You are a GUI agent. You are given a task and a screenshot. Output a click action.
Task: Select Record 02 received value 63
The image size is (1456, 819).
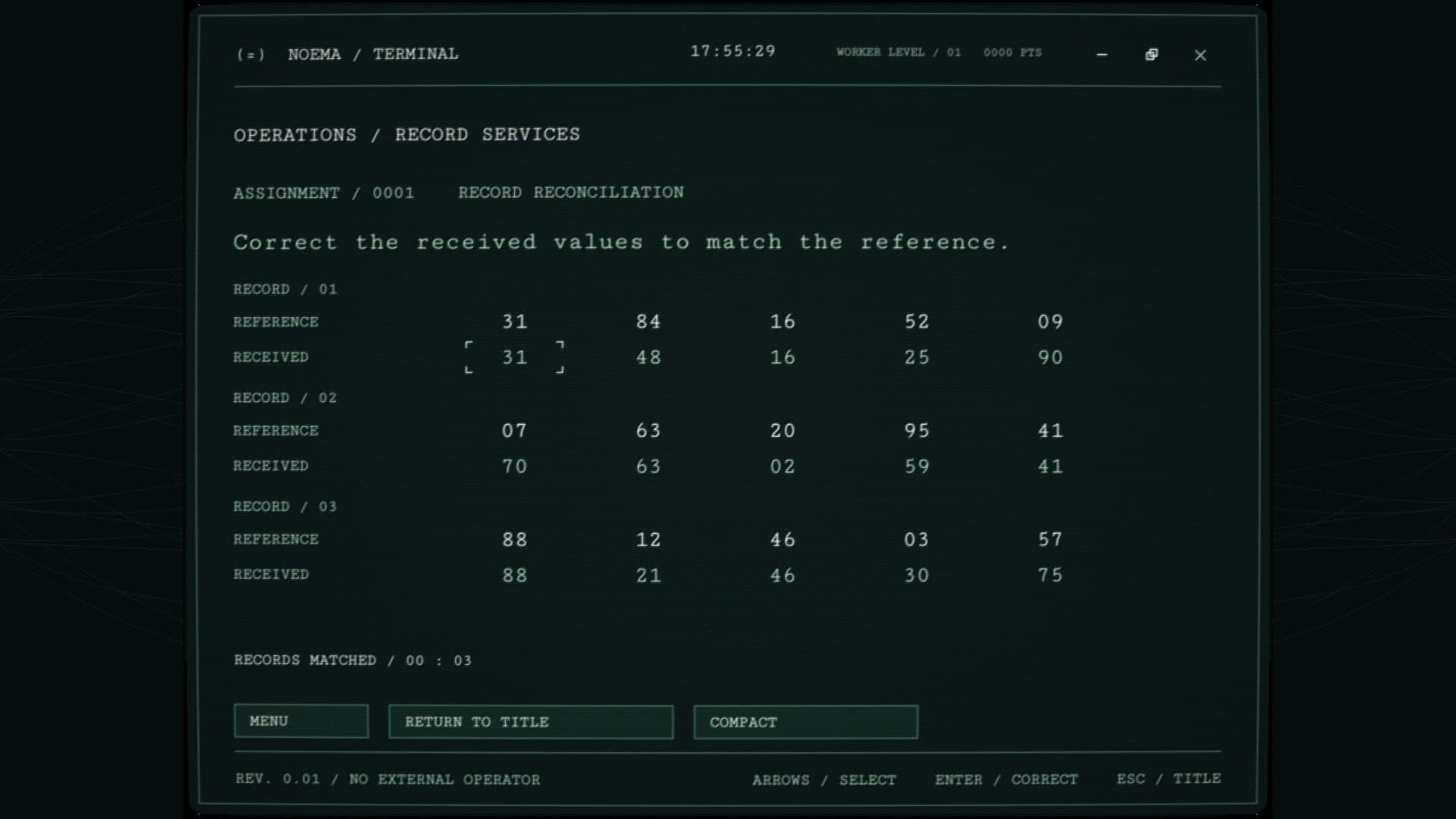tap(648, 466)
